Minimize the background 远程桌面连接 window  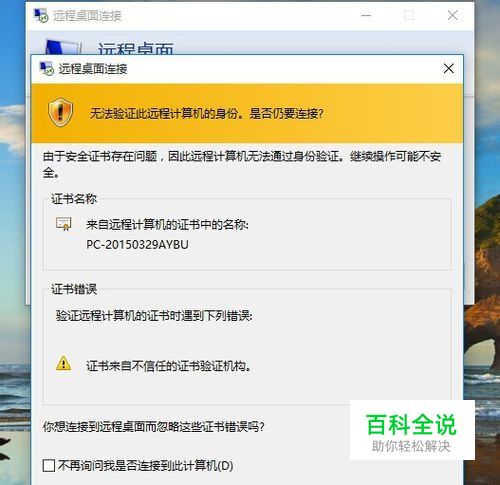(x=366, y=15)
